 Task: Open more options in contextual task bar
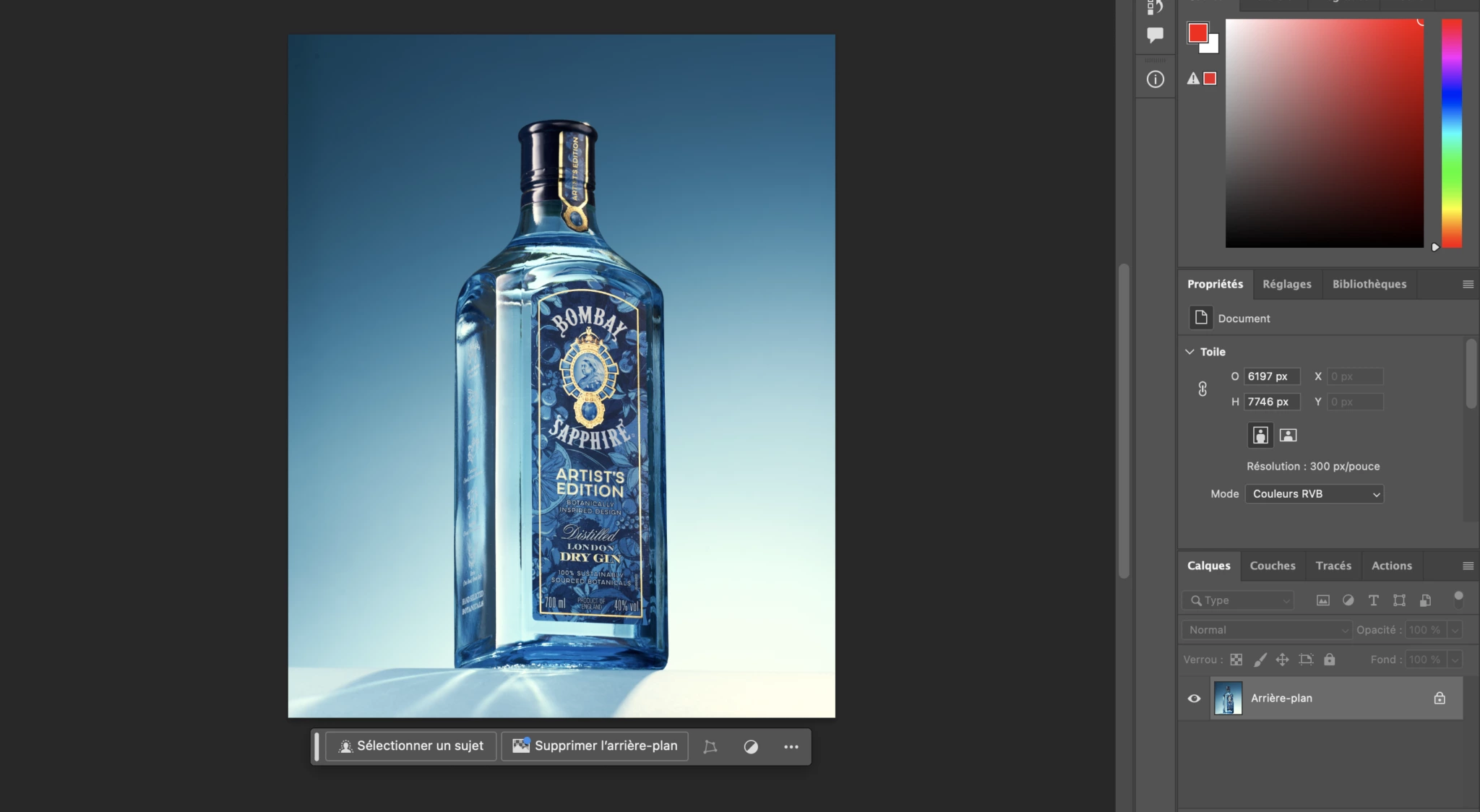[x=791, y=746]
